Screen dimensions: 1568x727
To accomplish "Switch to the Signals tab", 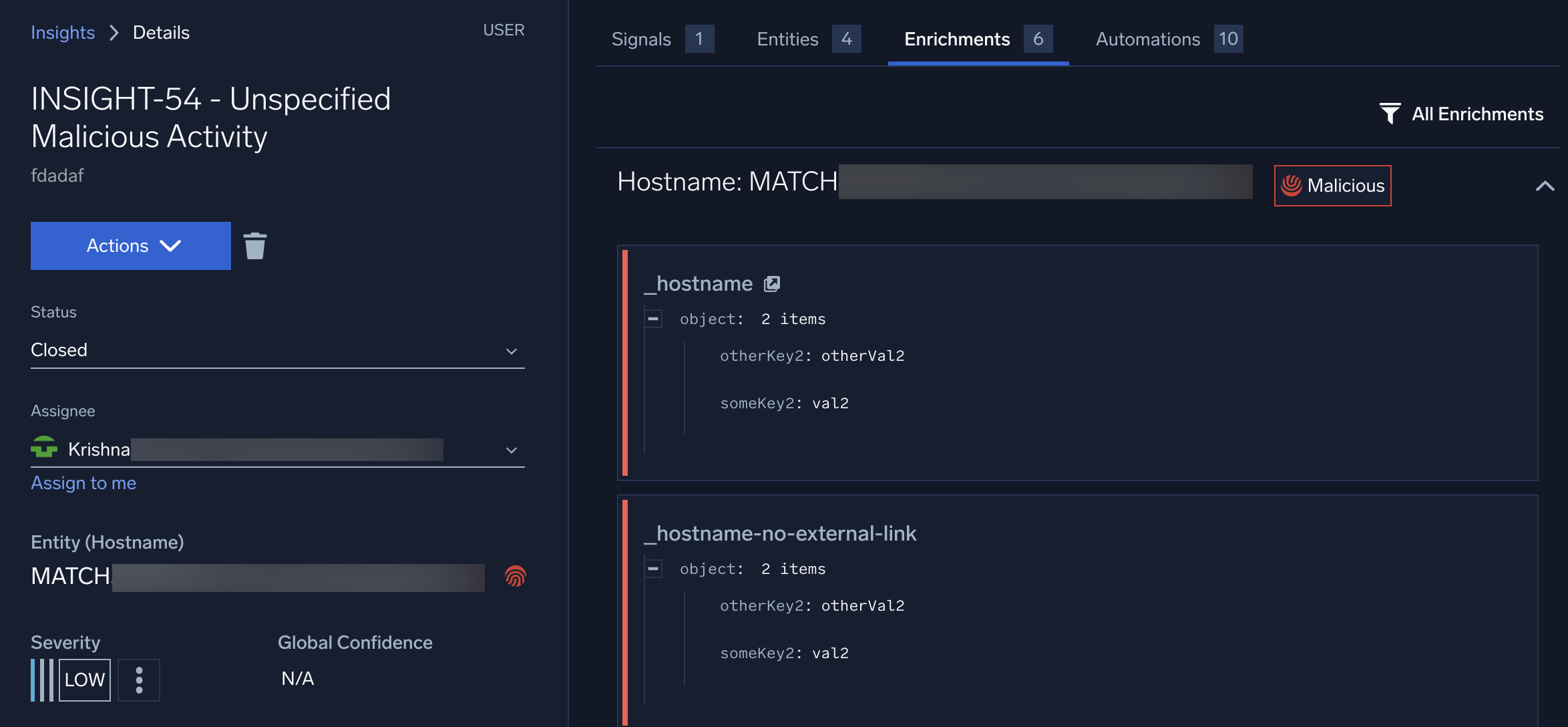I will pos(640,39).
